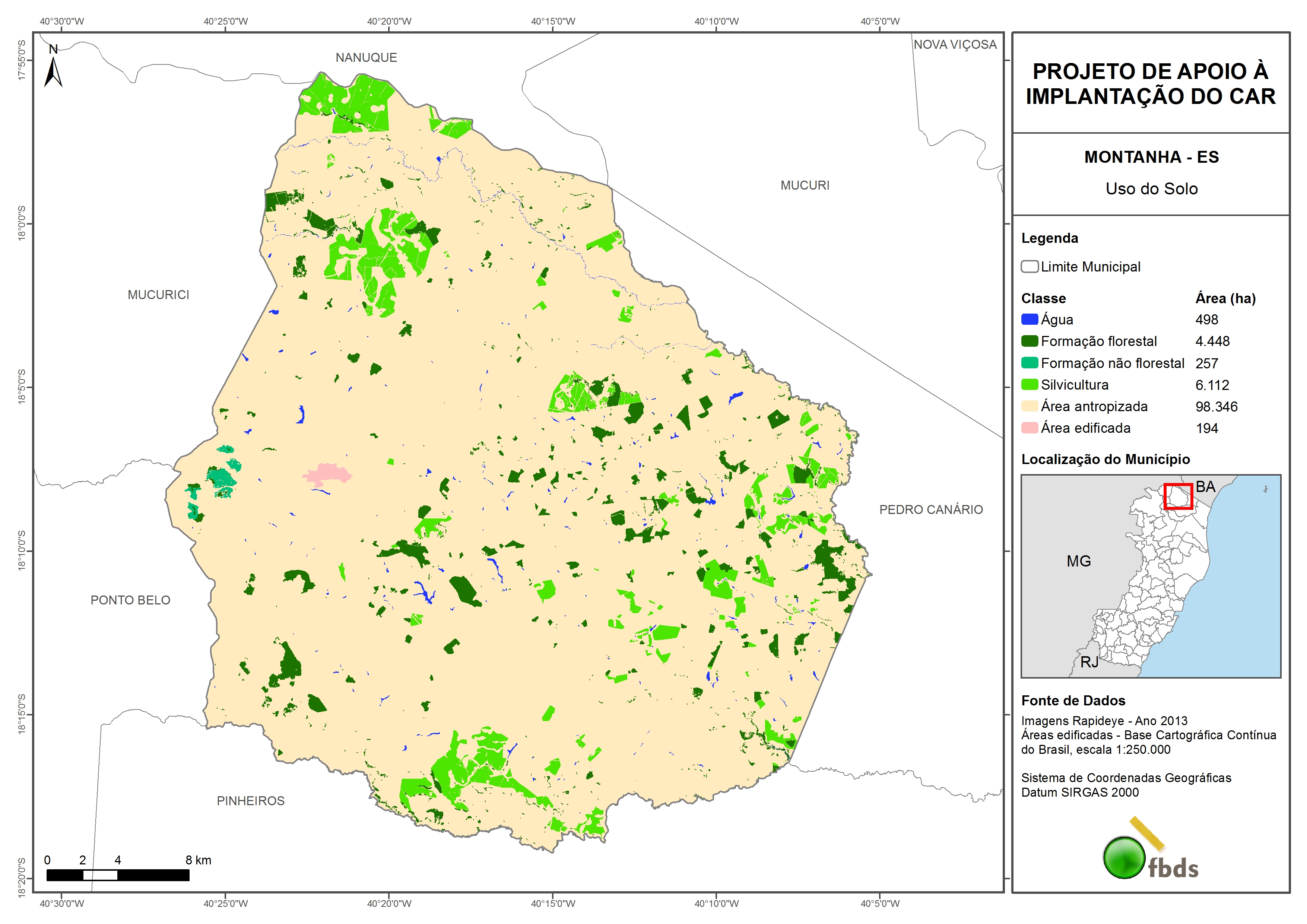Click the red locator box in the inset map
The width and height of the screenshot is (1307, 924).
coord(1178,496)
